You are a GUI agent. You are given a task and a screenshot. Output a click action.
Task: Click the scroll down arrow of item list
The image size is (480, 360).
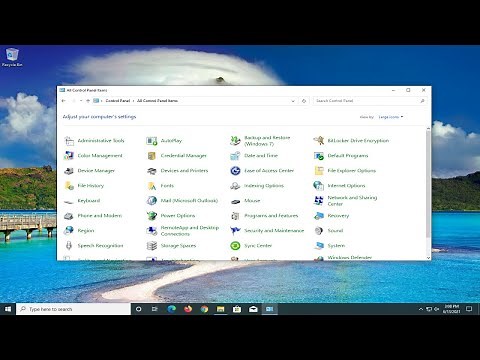(428, 258)
